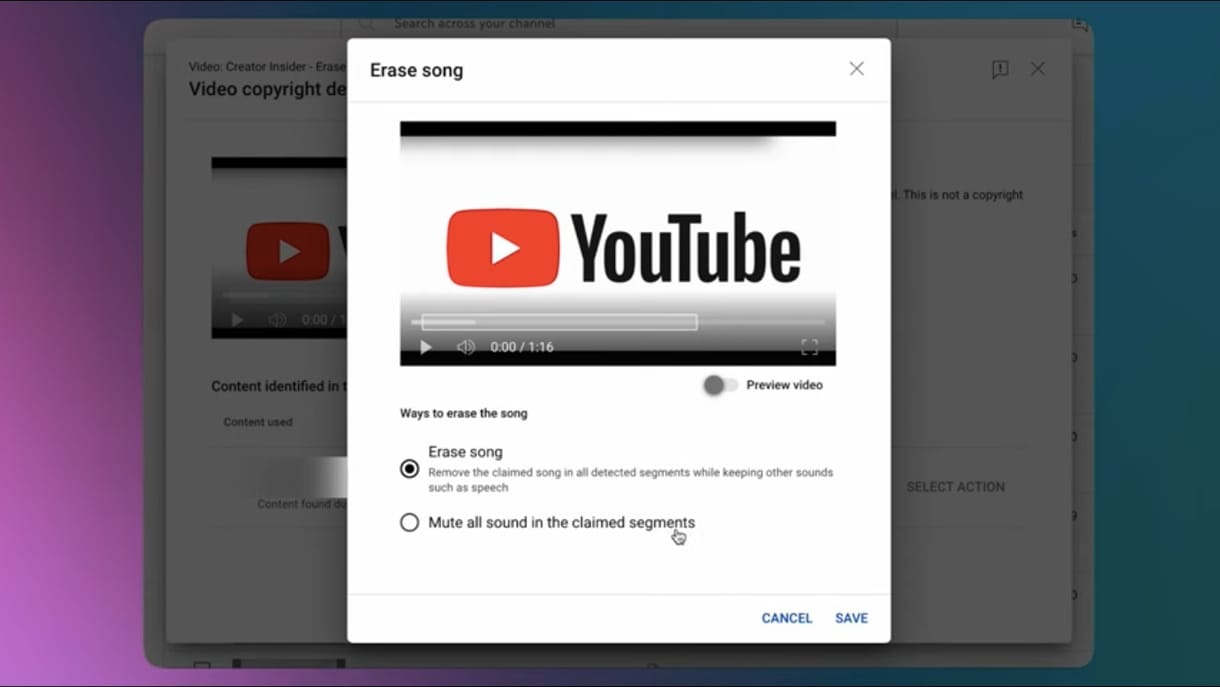Open SELECT ACTION in background window
The height and width of the screenshot is (687, 1220).
(x=955, y=487)
